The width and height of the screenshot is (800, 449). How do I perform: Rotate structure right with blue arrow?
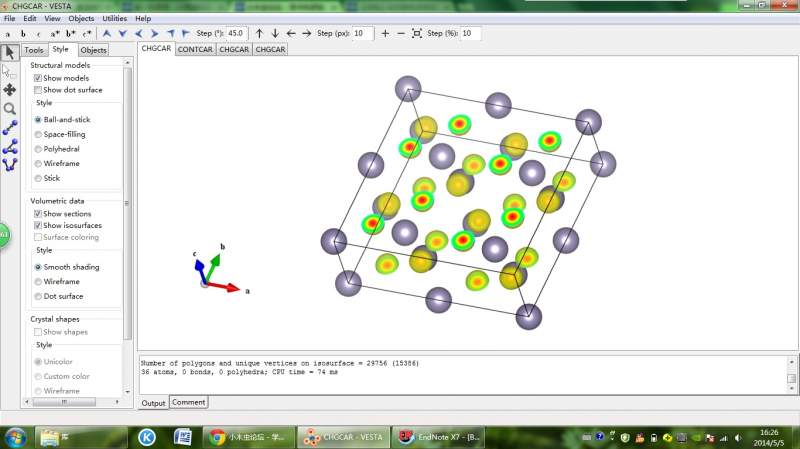[x=154, y=34]
